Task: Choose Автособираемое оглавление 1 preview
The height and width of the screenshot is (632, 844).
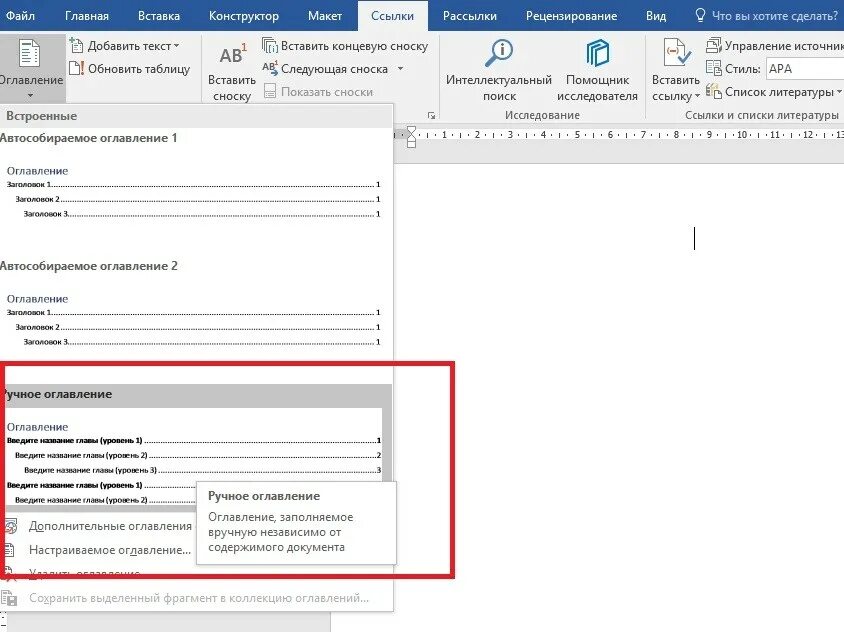Action: point(194,191)
